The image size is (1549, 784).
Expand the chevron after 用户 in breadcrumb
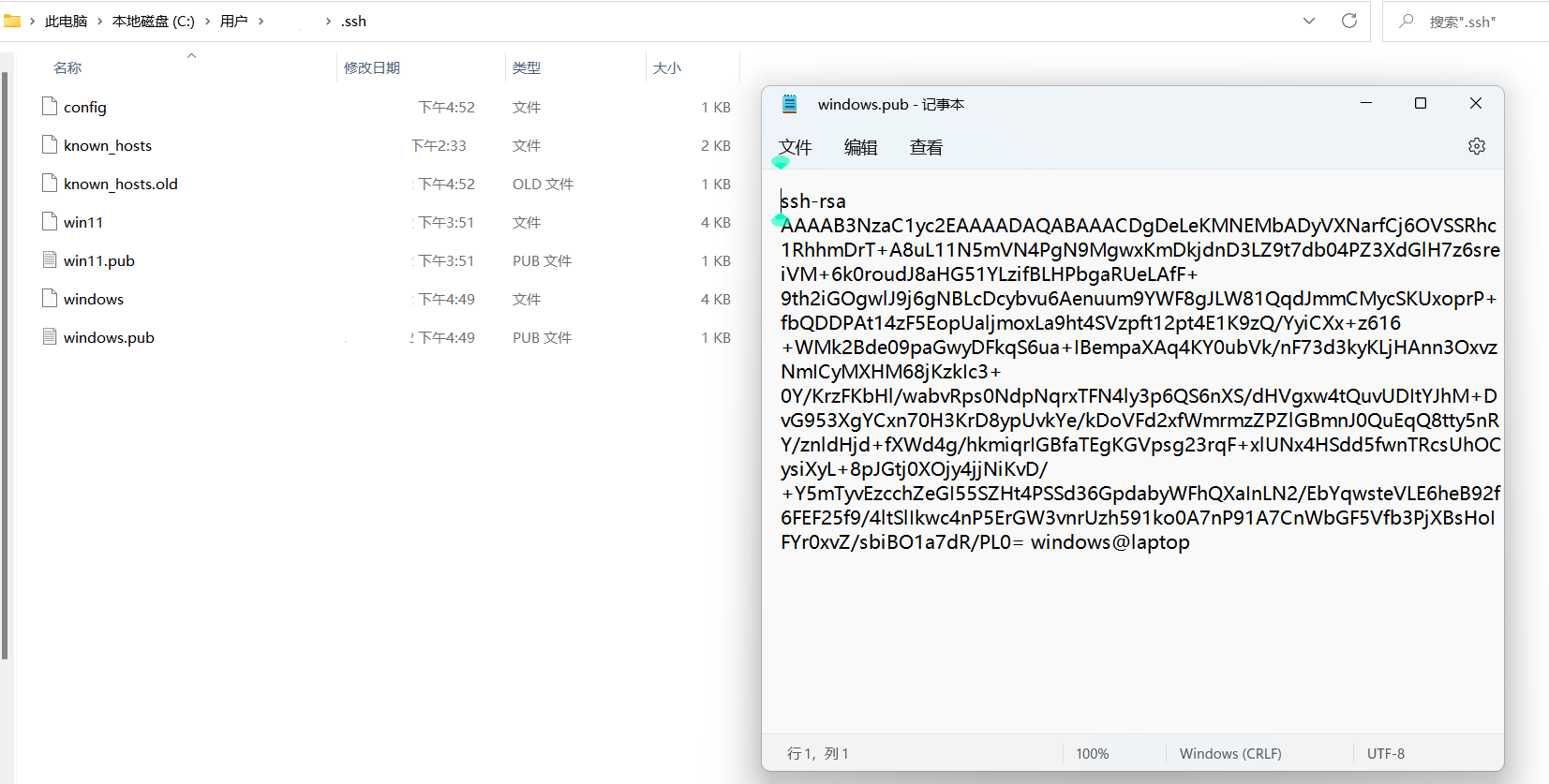[x=261, y=21]
